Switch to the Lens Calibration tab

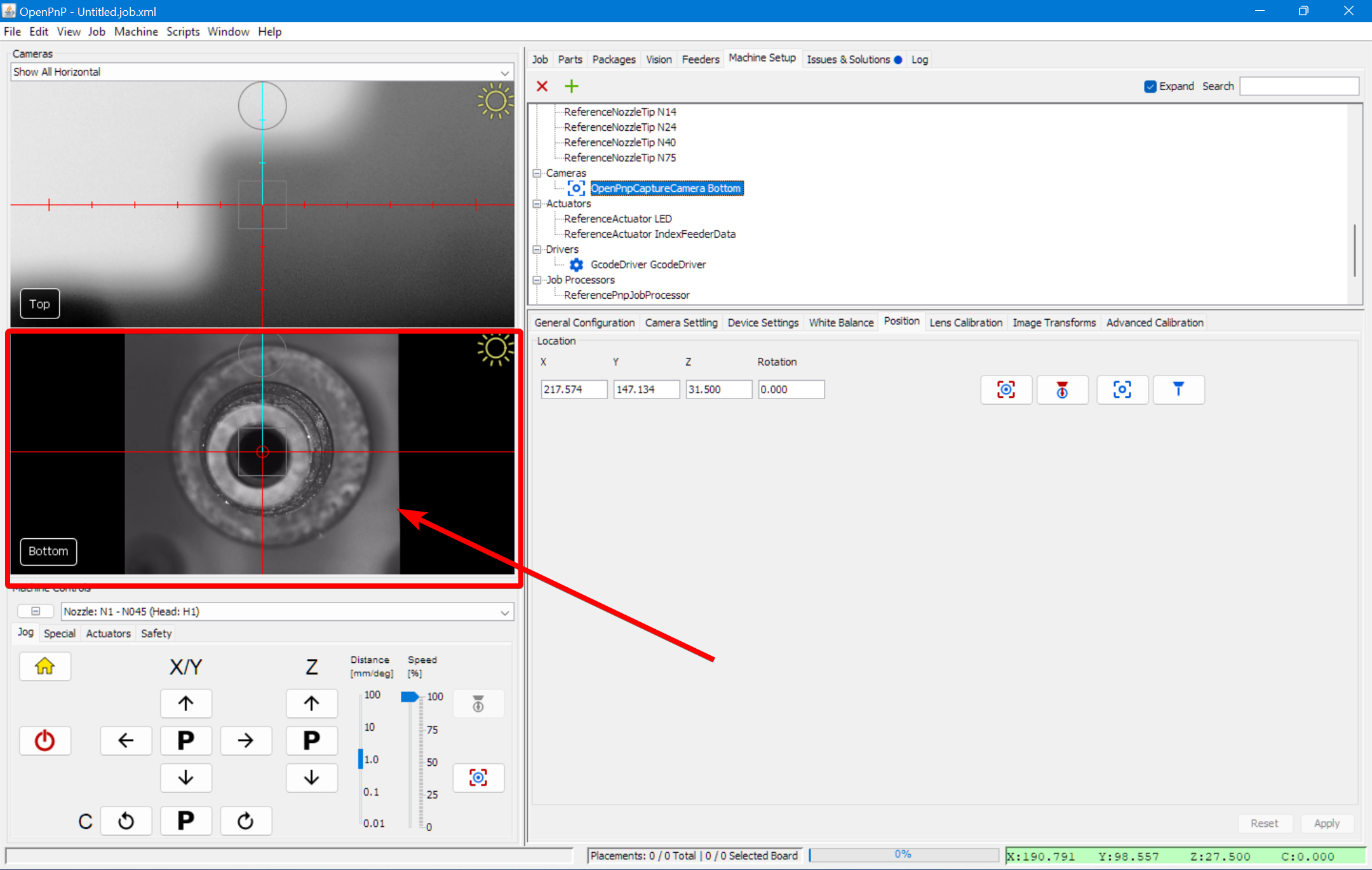pyautogui.click(x=965, y=323)
